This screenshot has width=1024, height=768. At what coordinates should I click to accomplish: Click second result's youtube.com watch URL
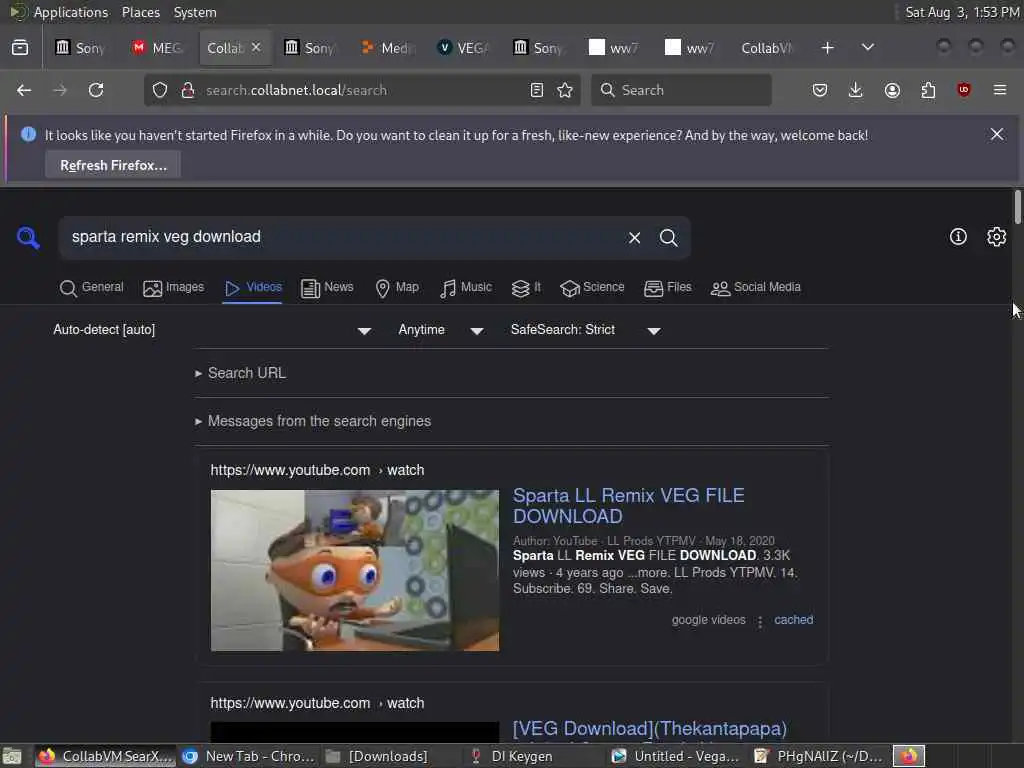317,703
